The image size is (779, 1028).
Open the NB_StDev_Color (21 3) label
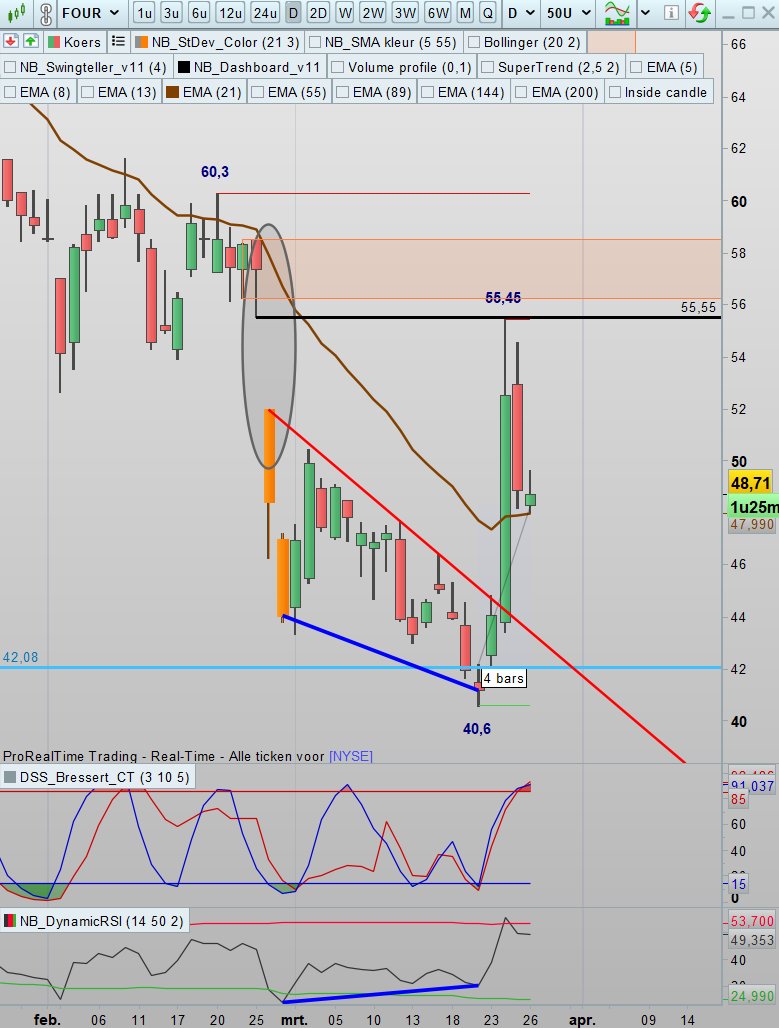point(226,43)
